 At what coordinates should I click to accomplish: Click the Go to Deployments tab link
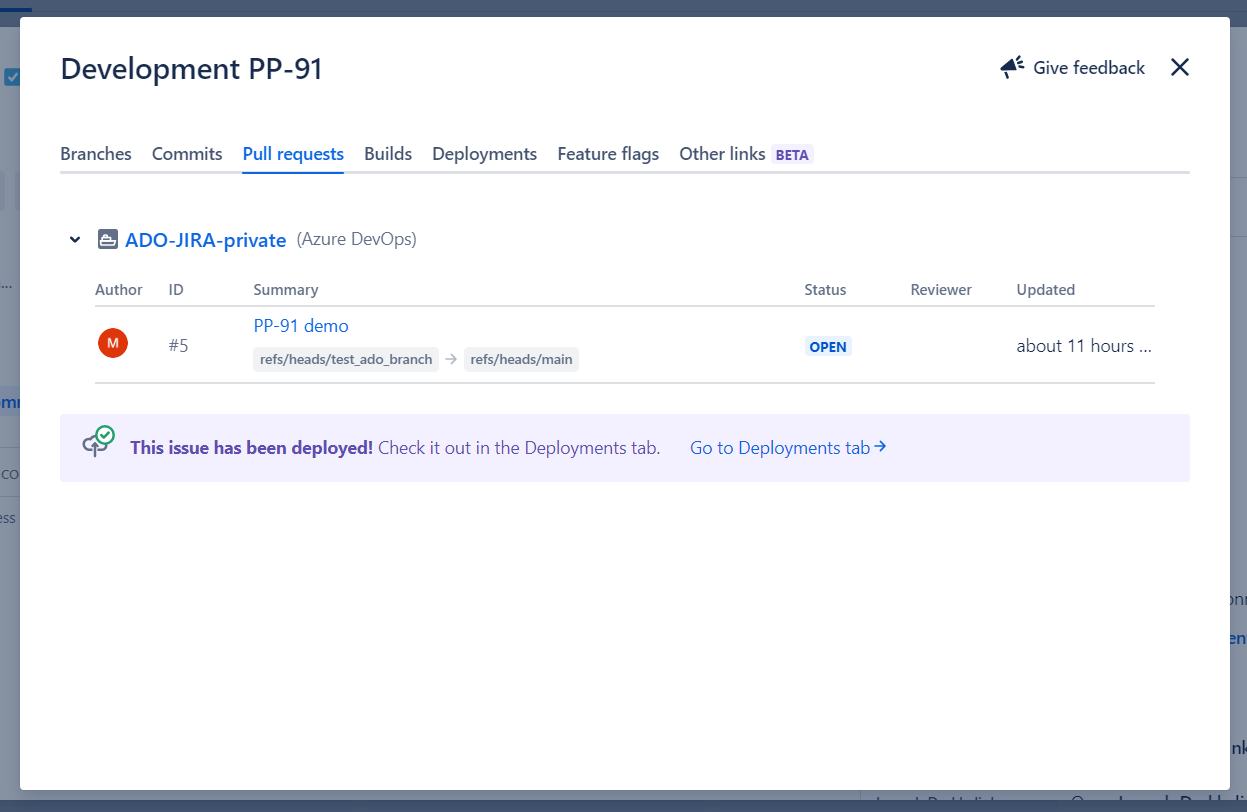(x=778, y=447)
